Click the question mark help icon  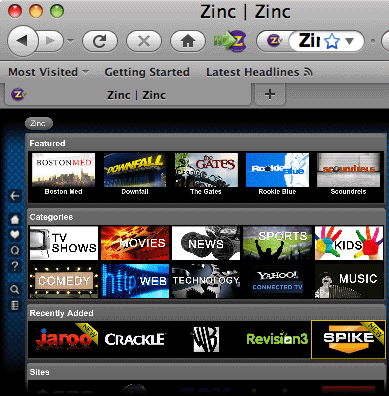click(x=14, y=266)
